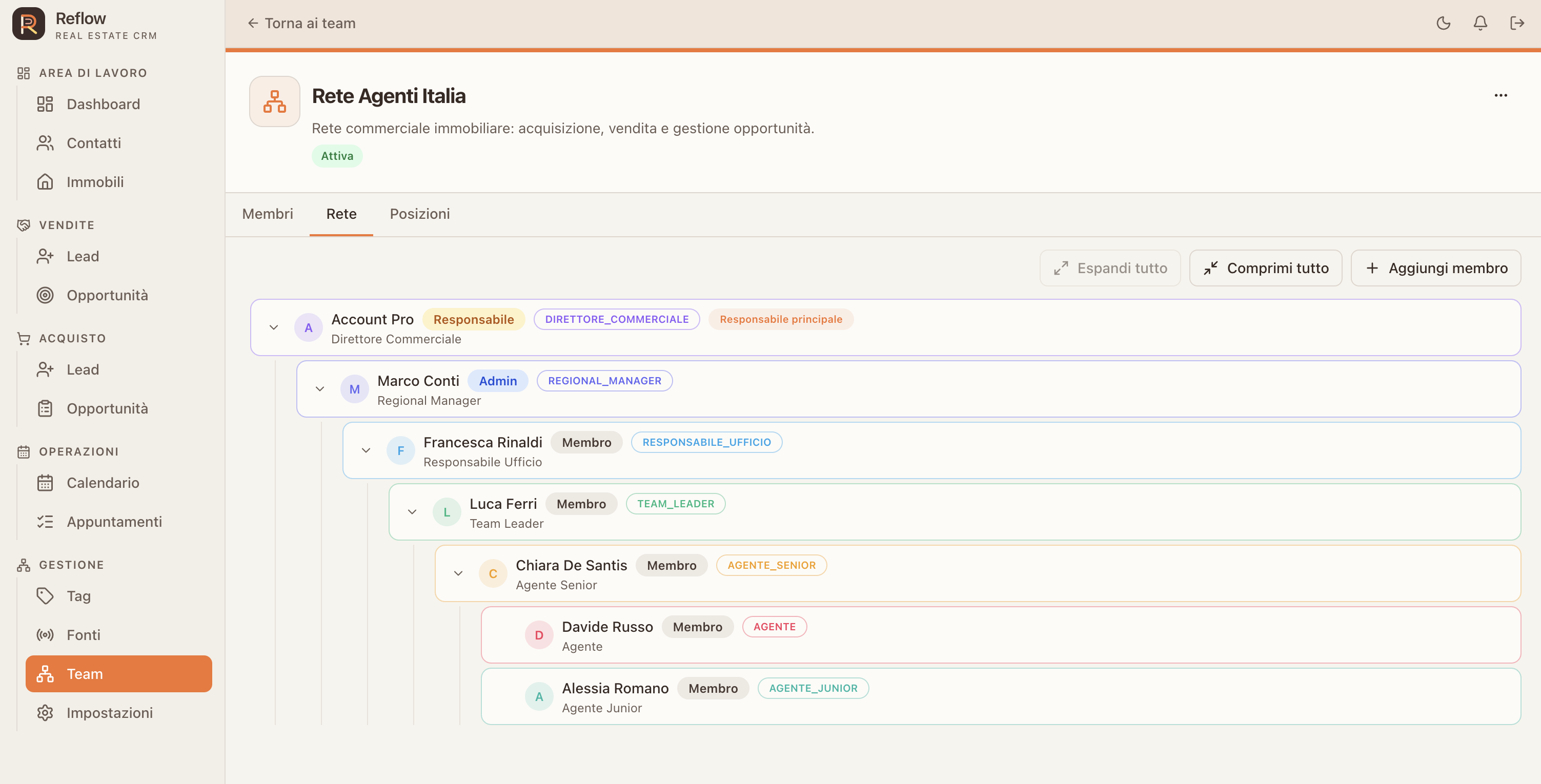The width and height of the screenshot is (1541, 784).
Task: Switch to the Membri tab
Action: pos(268,214)
